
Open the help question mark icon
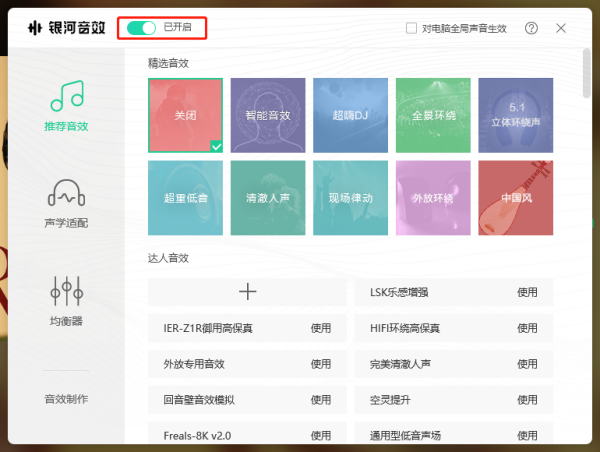click(x=531, y=28)
